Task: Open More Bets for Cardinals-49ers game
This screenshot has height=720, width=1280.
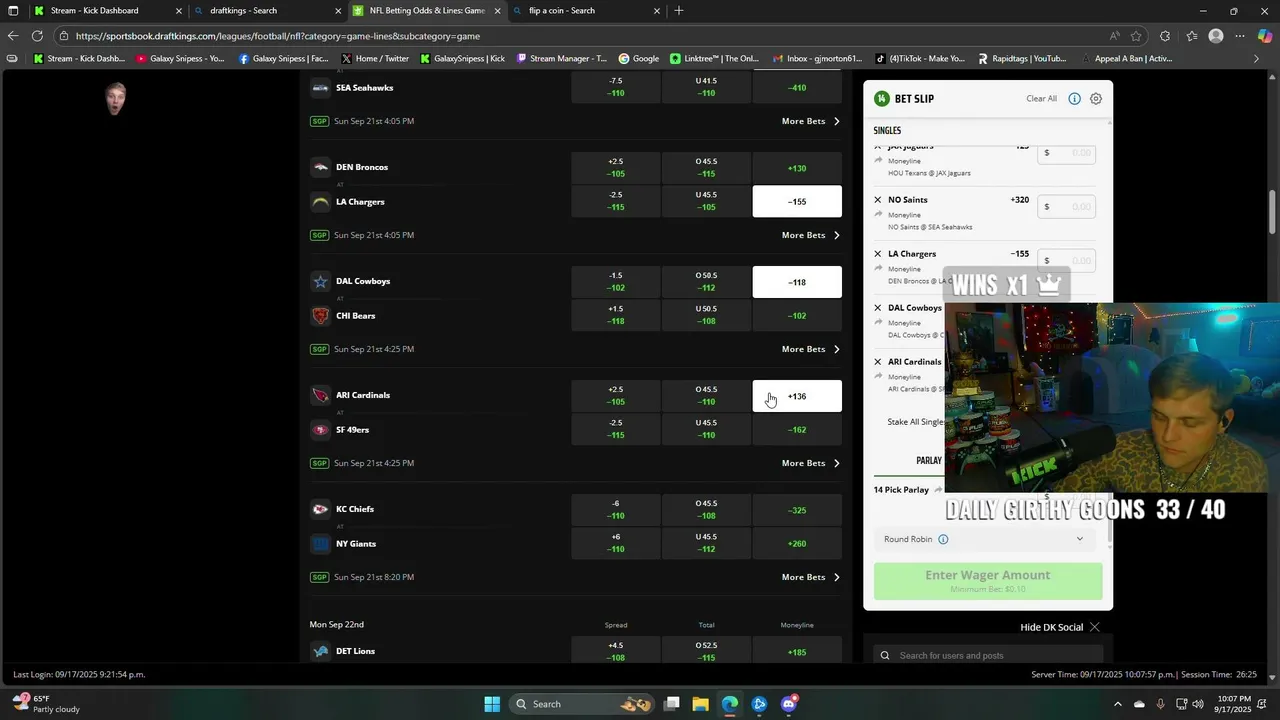Action: 810,463
